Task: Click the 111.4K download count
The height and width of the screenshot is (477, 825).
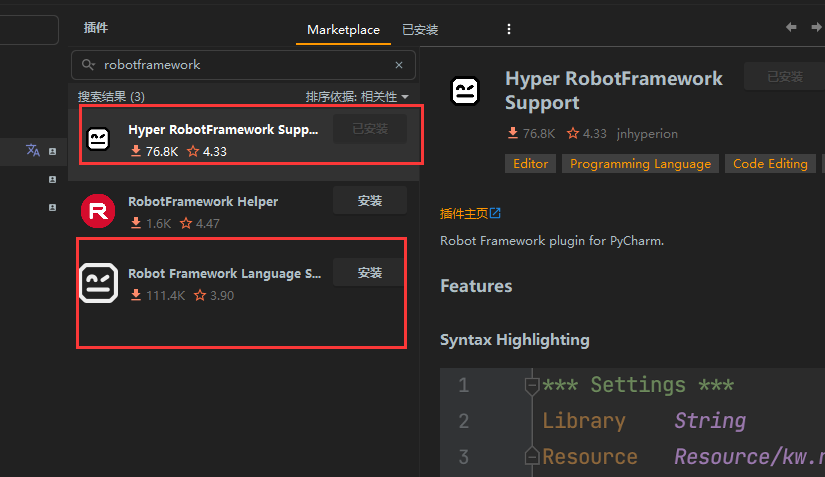Action: click(158, 296)
